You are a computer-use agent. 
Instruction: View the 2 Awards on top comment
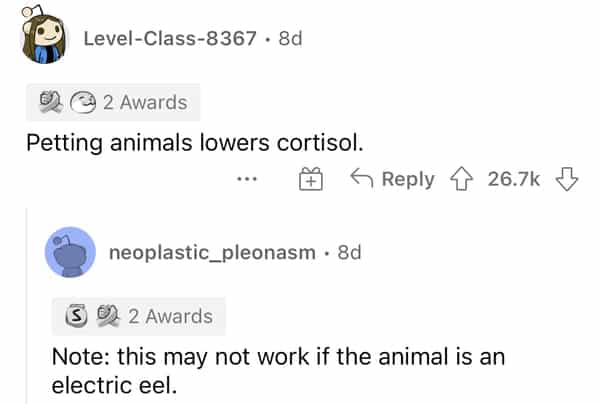(x=113, y=102)
